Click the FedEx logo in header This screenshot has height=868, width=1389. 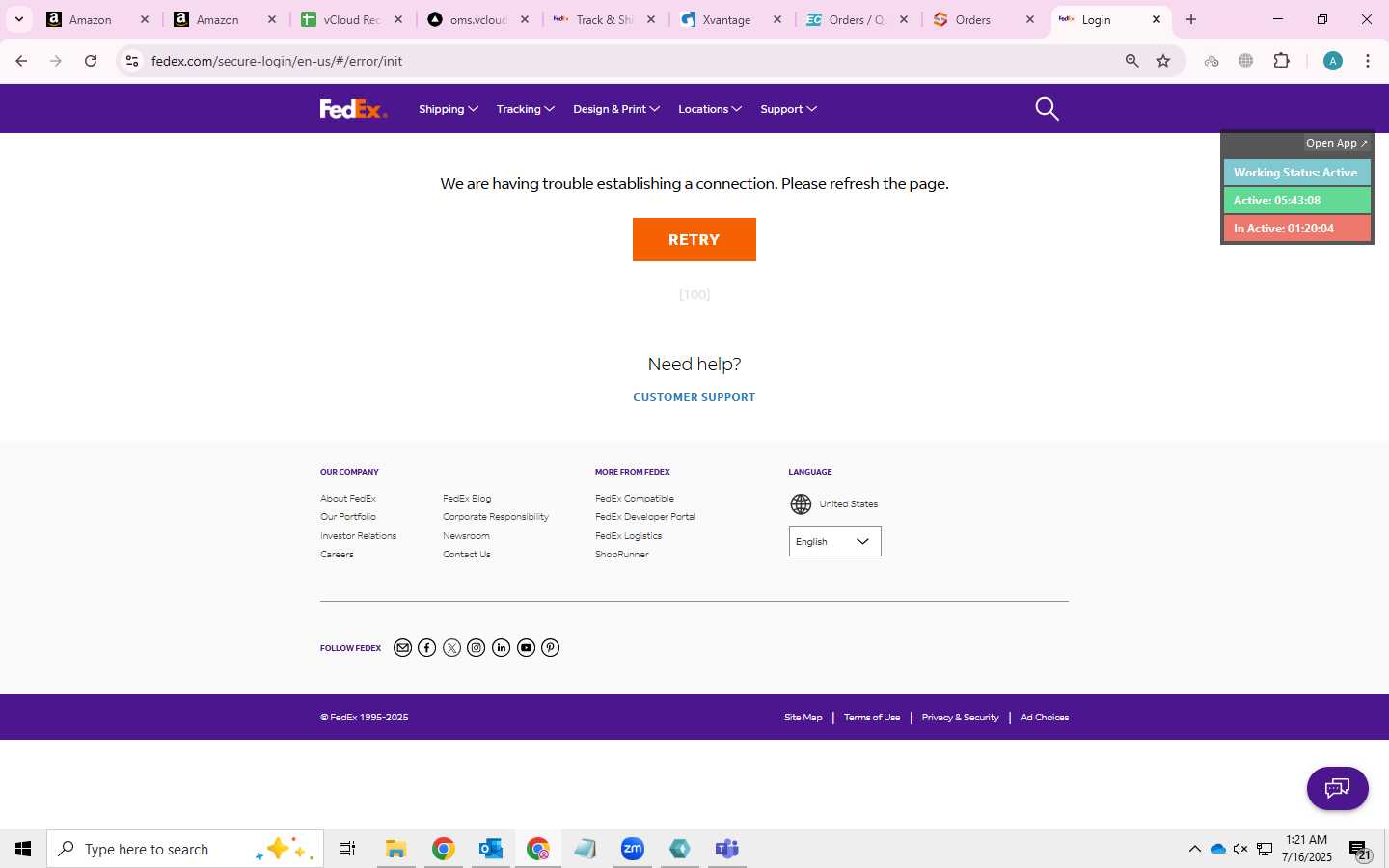[x=353, y=109]
